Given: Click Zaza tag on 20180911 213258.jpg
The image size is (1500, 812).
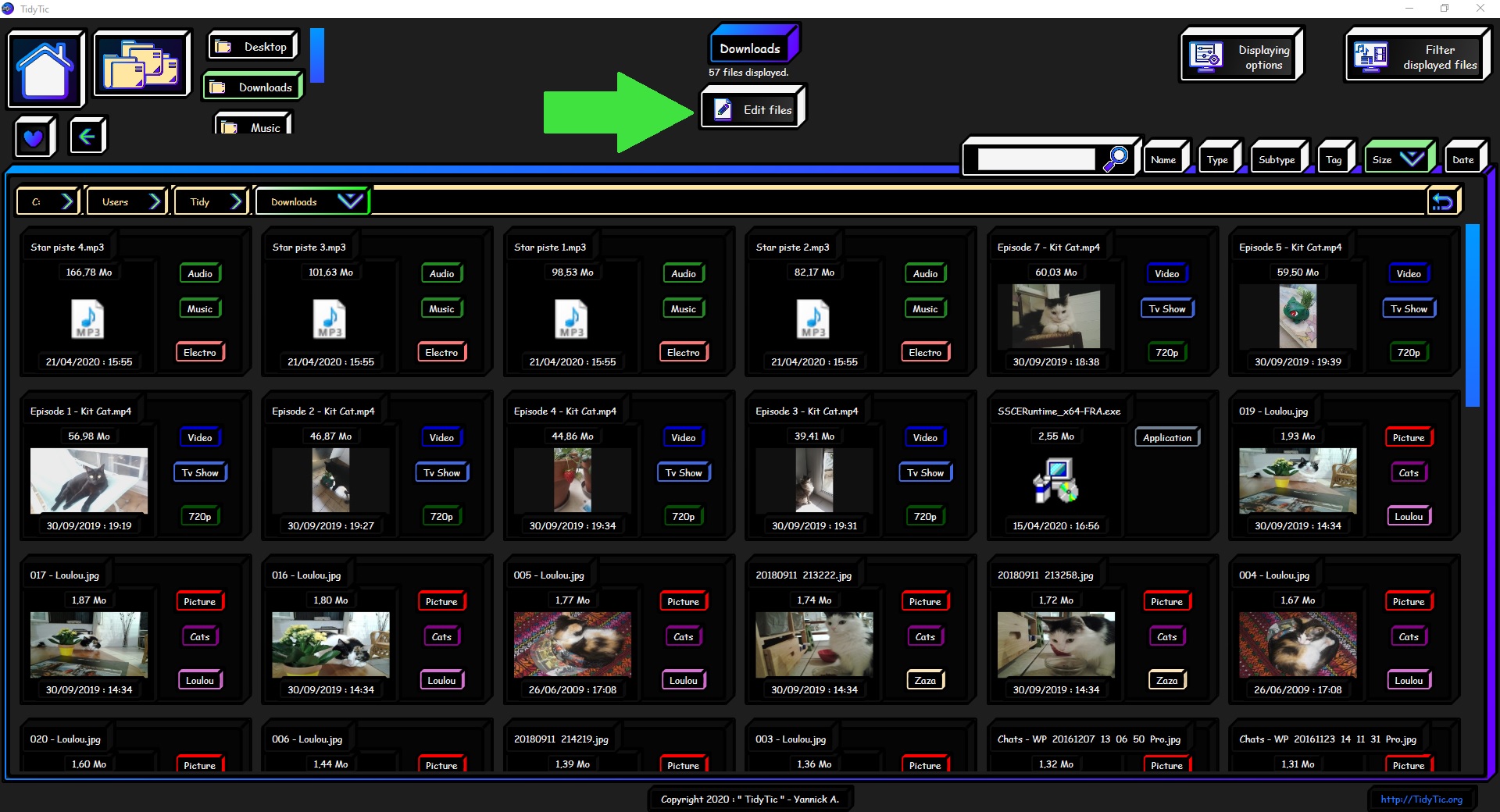Looking at the screenshot, I should coord(1167,680).
